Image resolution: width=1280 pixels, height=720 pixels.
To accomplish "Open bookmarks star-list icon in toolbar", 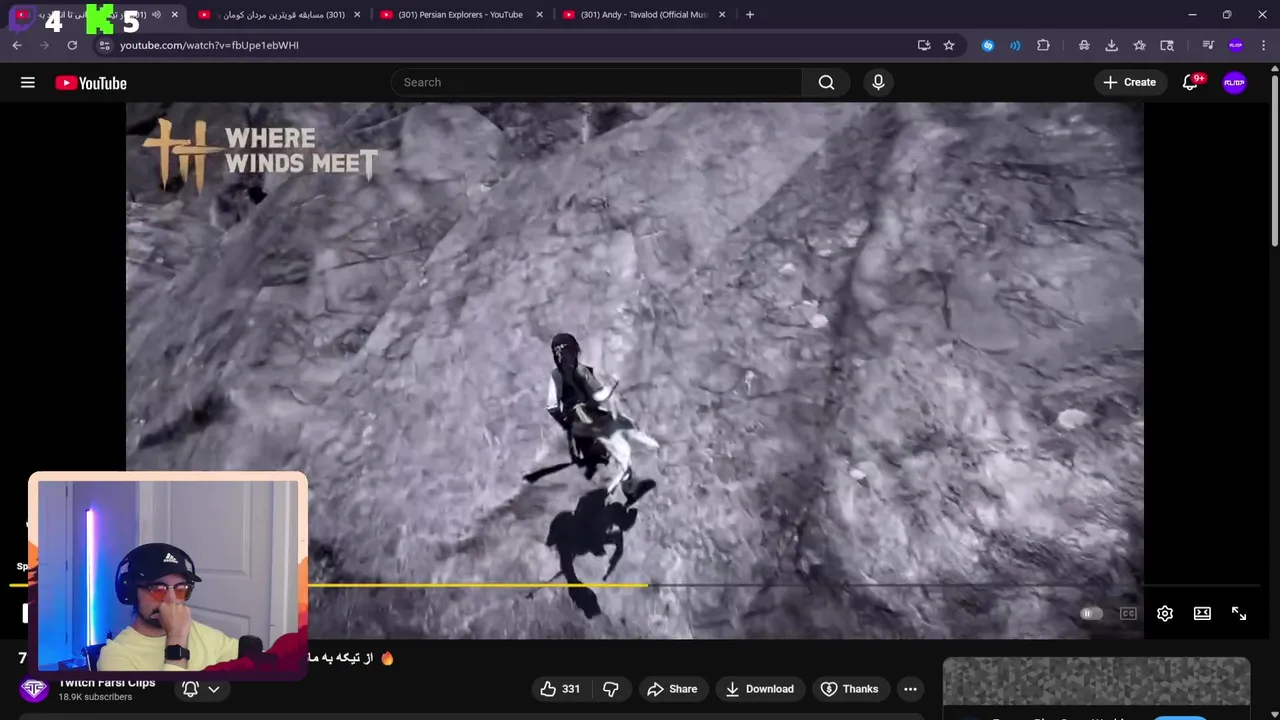I will 1139,45.
